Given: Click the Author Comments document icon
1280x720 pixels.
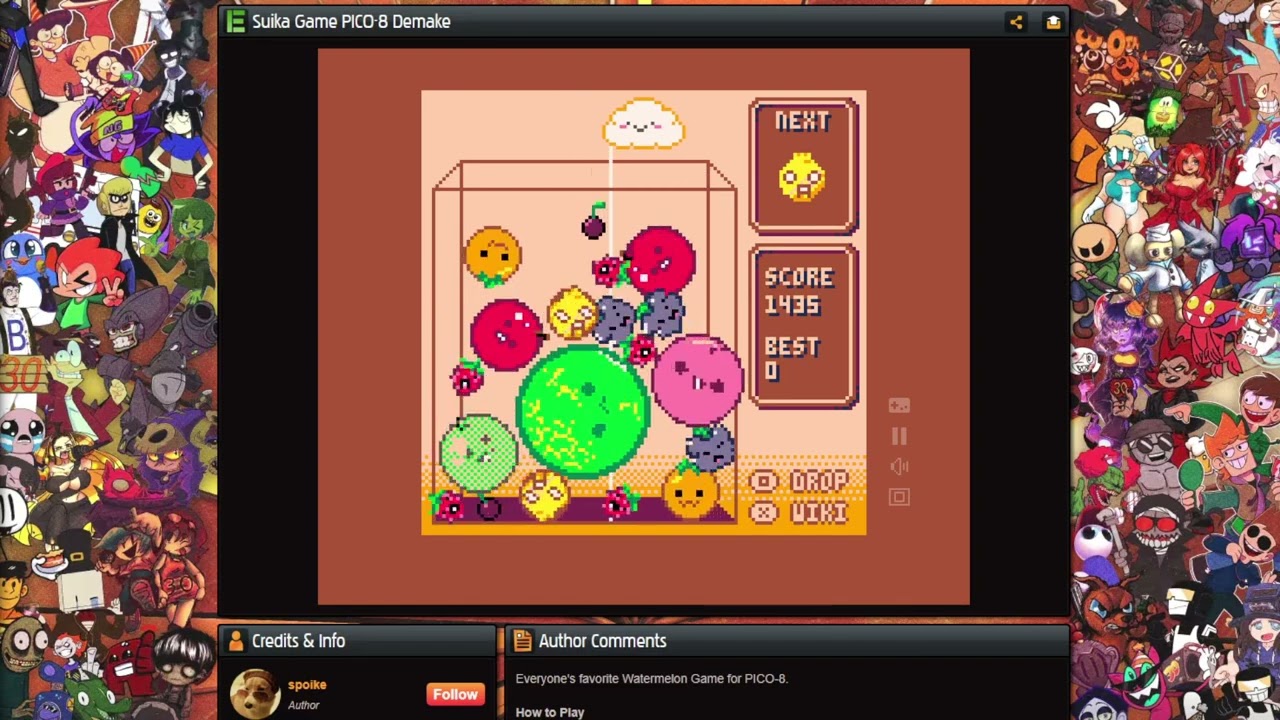Looking at the screenshot, I should pyautogui.click(x=522, y=641).
